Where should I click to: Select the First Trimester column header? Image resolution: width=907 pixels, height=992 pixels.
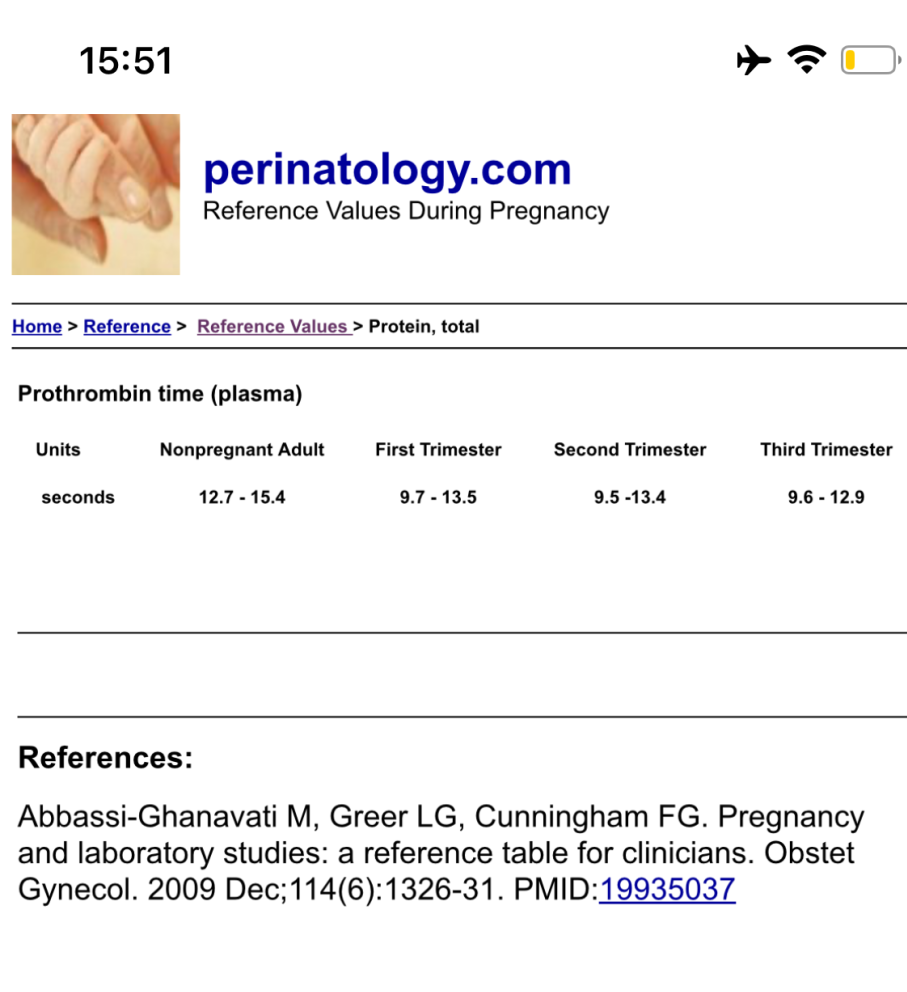[x=438, y=450]
